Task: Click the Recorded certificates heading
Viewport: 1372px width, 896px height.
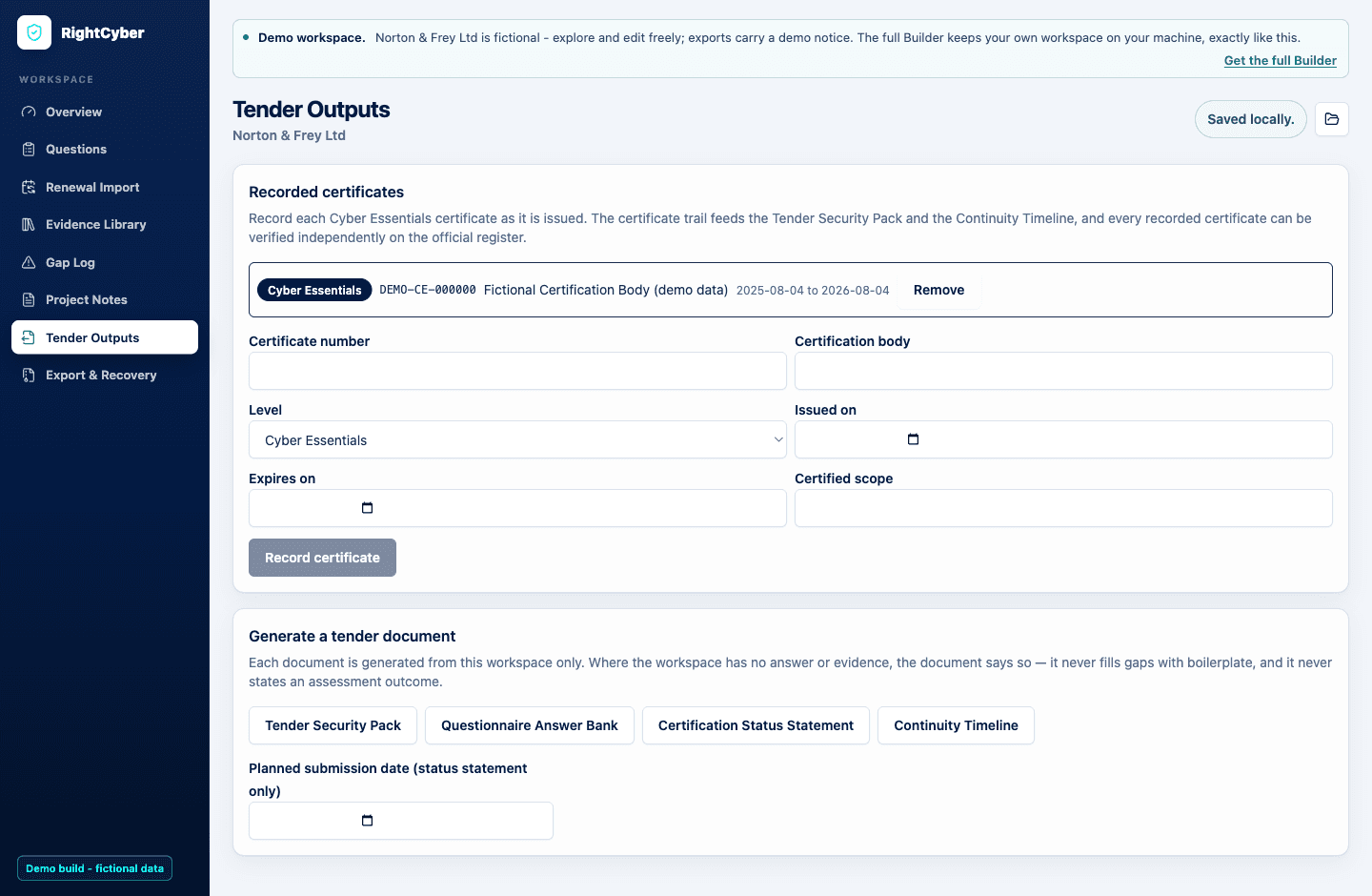Action: point(326,192)
